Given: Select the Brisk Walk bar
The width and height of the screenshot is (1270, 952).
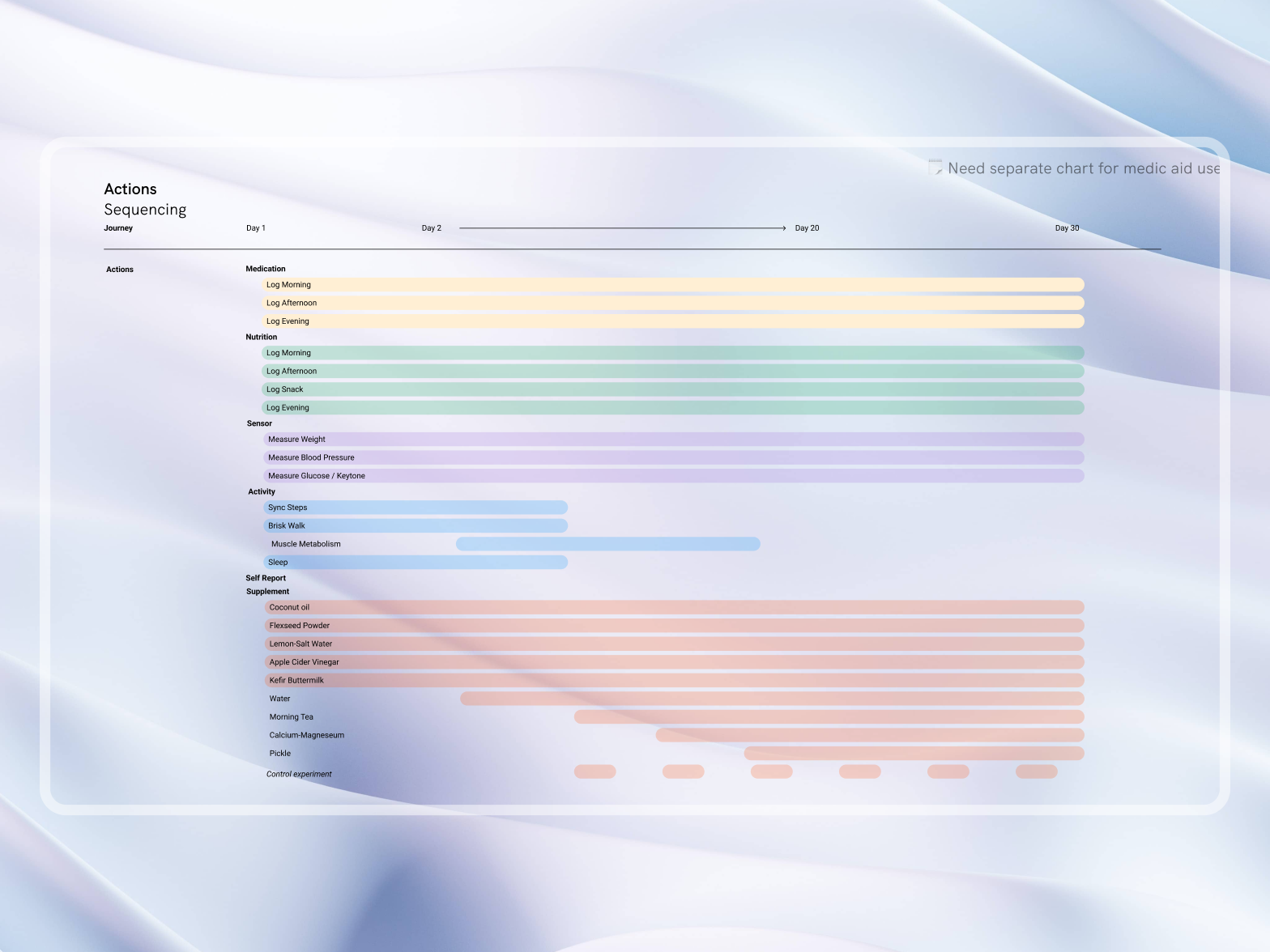Looking at the screenshot, I should [x=416, y=525].
